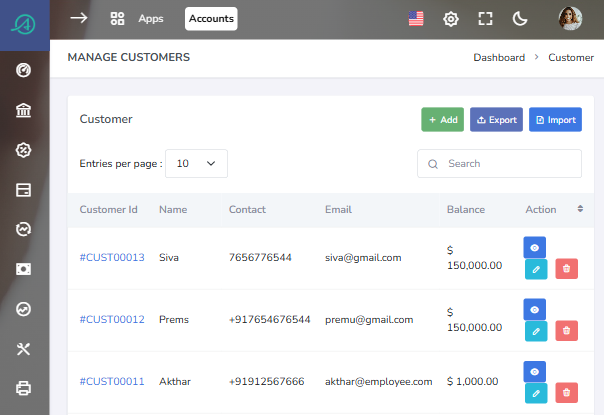The width and height of the screenshot is (604, 415).
Task: Open the bank building icon in sidebar
Action: pyautogui.click(x=24, y=110)
